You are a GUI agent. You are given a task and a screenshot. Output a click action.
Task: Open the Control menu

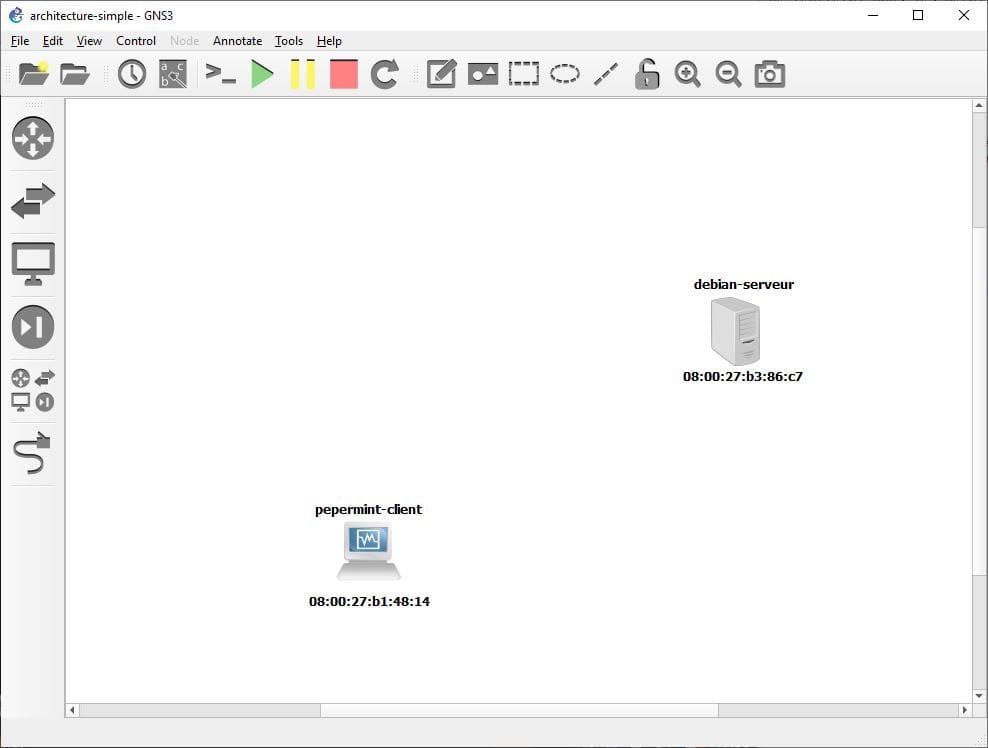136,41
